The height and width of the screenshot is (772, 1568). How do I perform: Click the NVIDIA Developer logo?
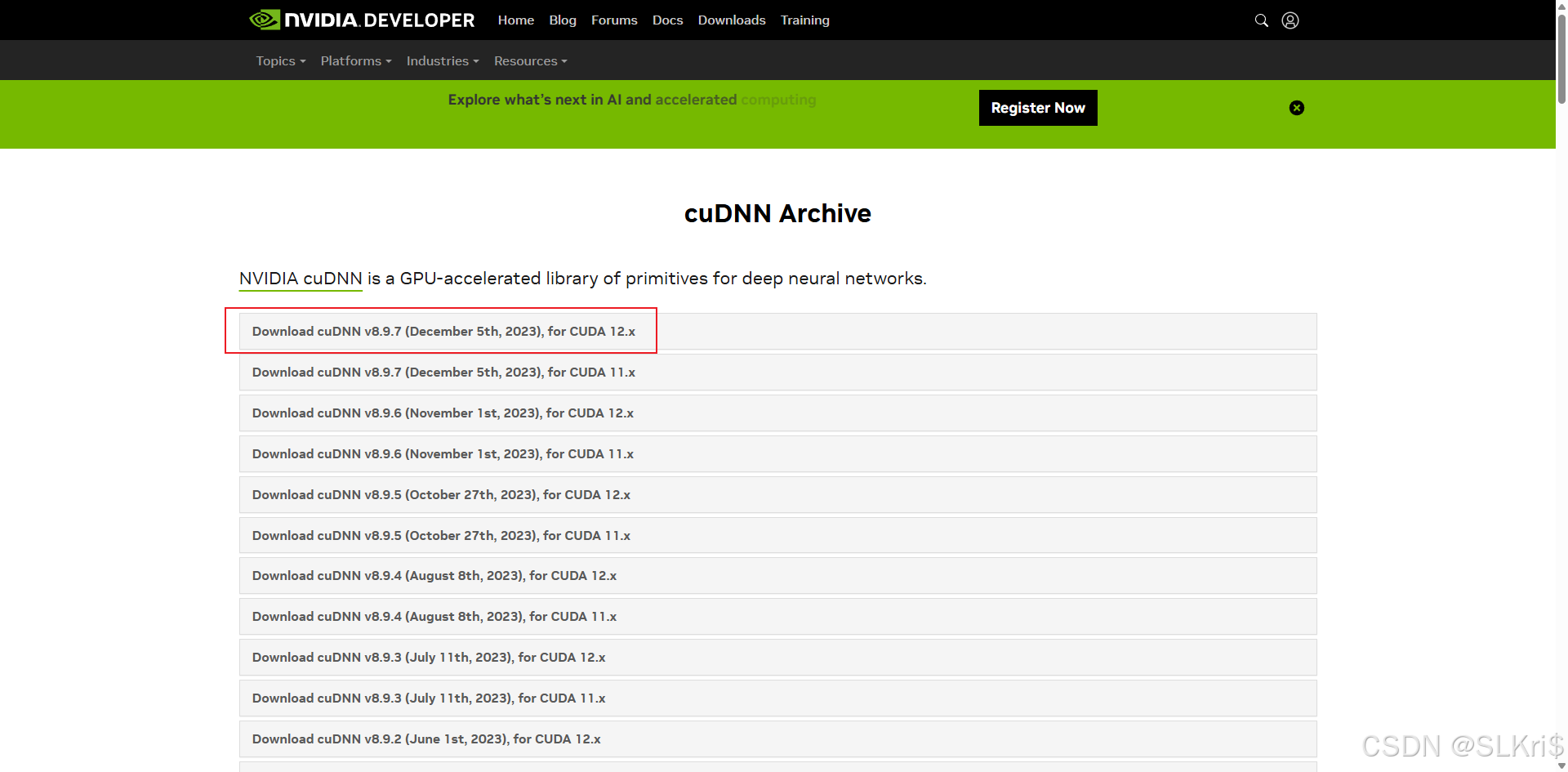point(362,20)
